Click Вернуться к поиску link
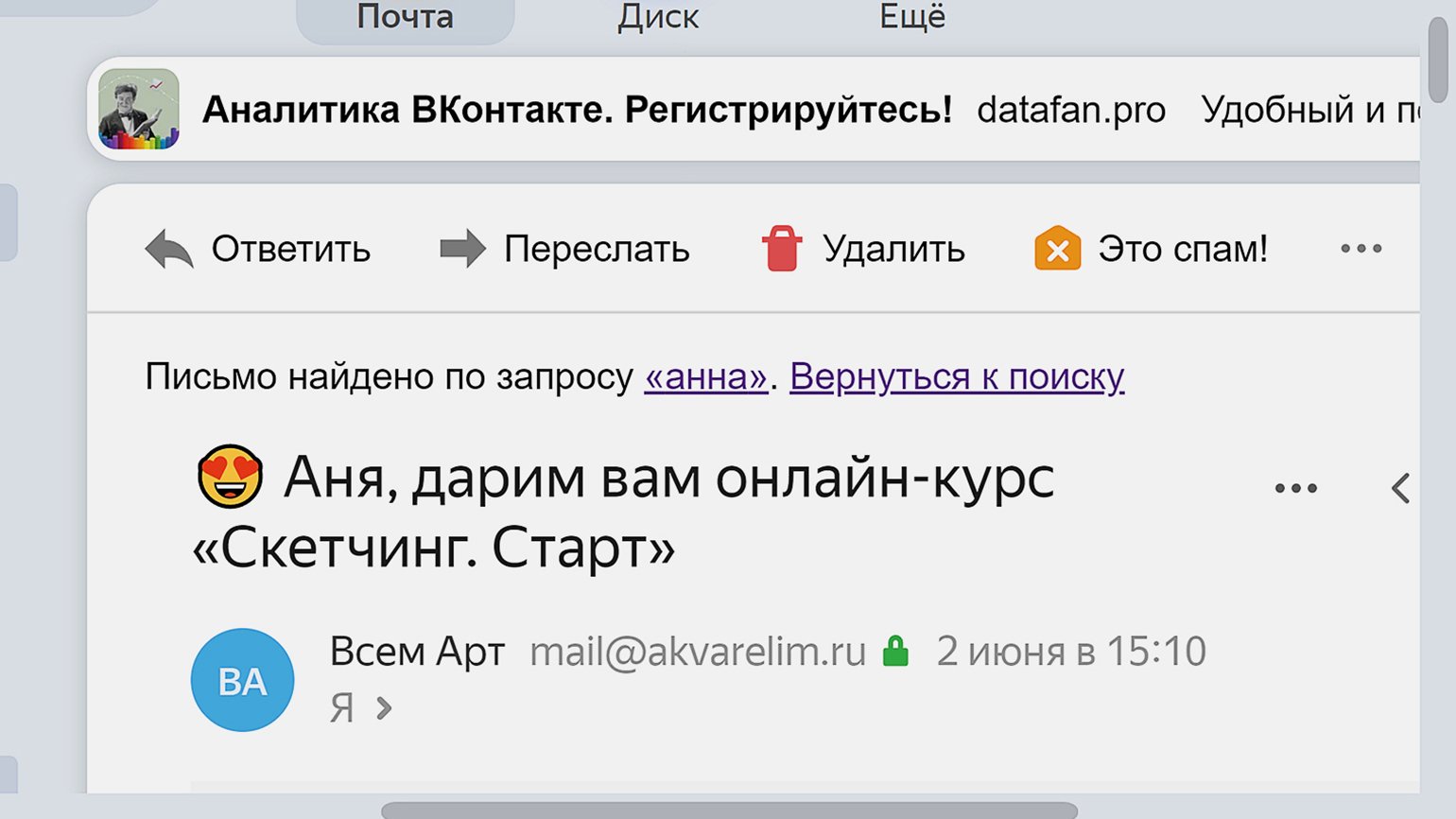Screen dimensions: 1456x819 click(956, 376)
